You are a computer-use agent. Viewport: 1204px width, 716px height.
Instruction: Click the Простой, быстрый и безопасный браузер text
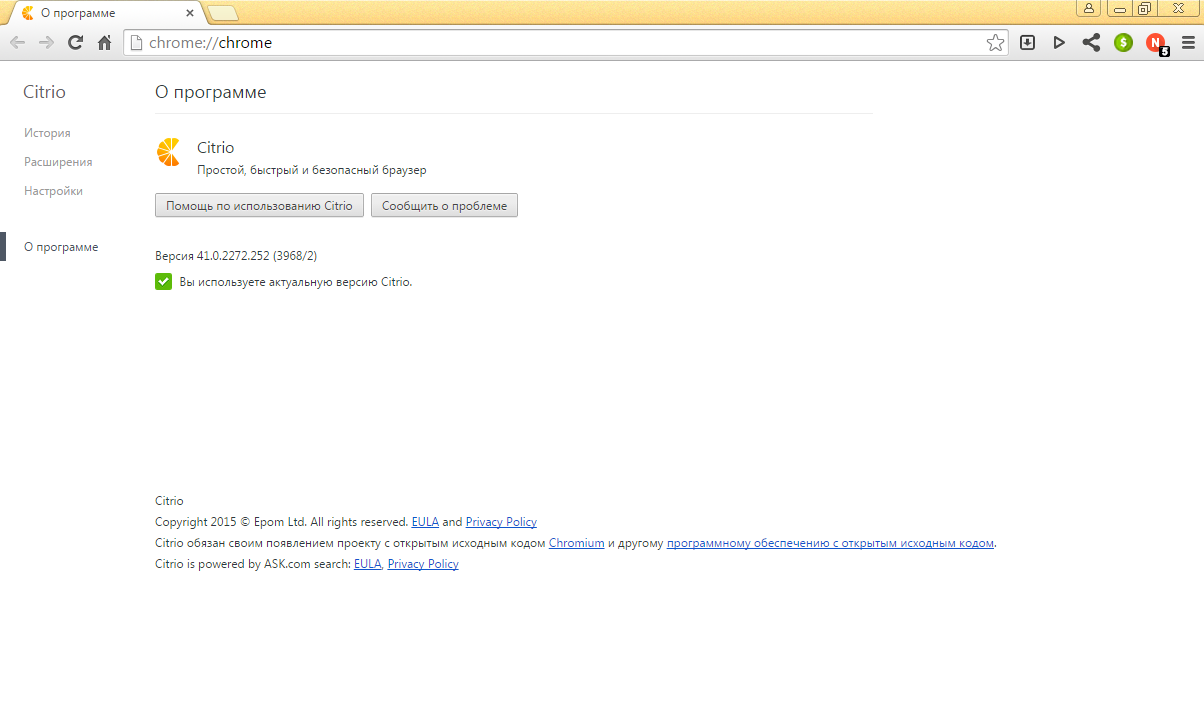click(x=312, y=170)
